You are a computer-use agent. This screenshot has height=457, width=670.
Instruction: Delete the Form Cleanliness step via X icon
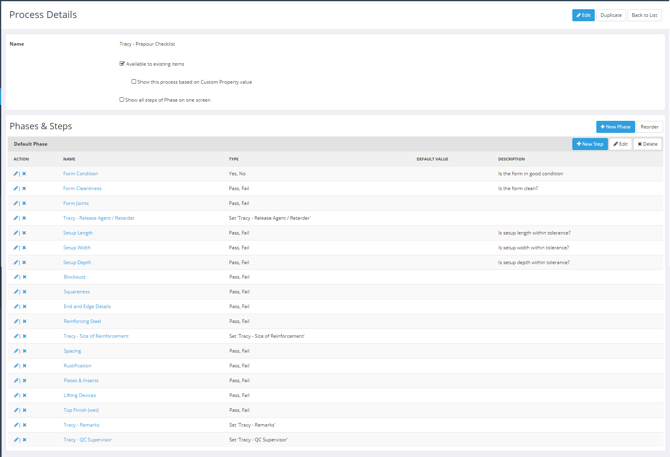24,189
